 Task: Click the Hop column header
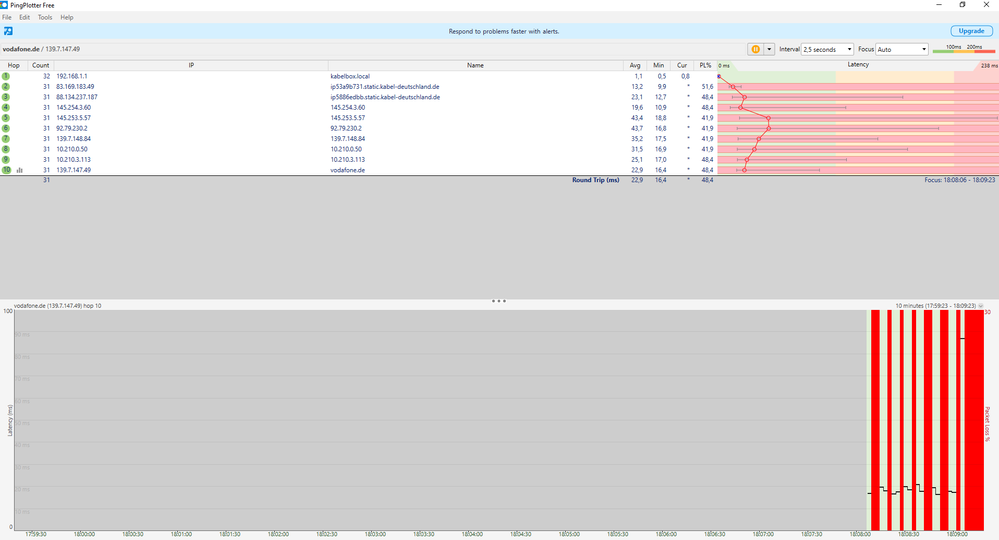coord(13,65)
